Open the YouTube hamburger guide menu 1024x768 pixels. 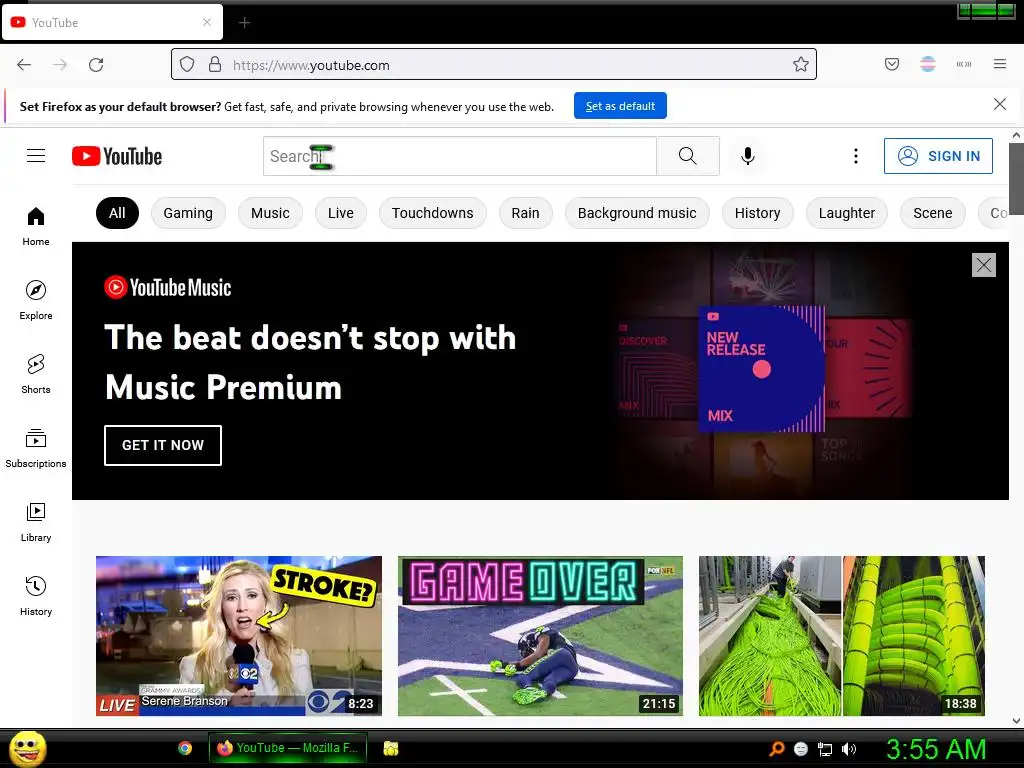[x=36, y=155]
